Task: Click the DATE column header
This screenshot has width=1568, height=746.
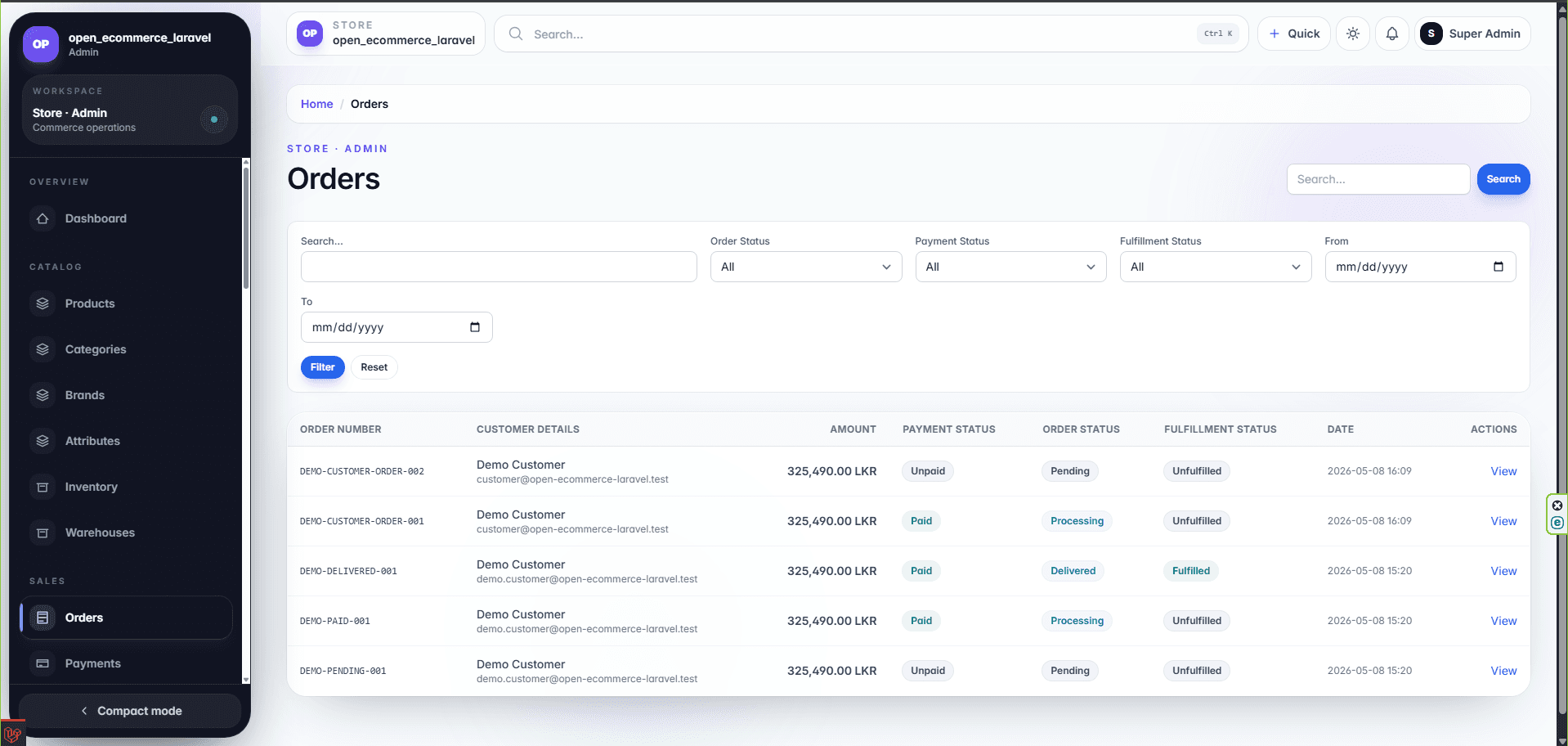Action: 1341,429
